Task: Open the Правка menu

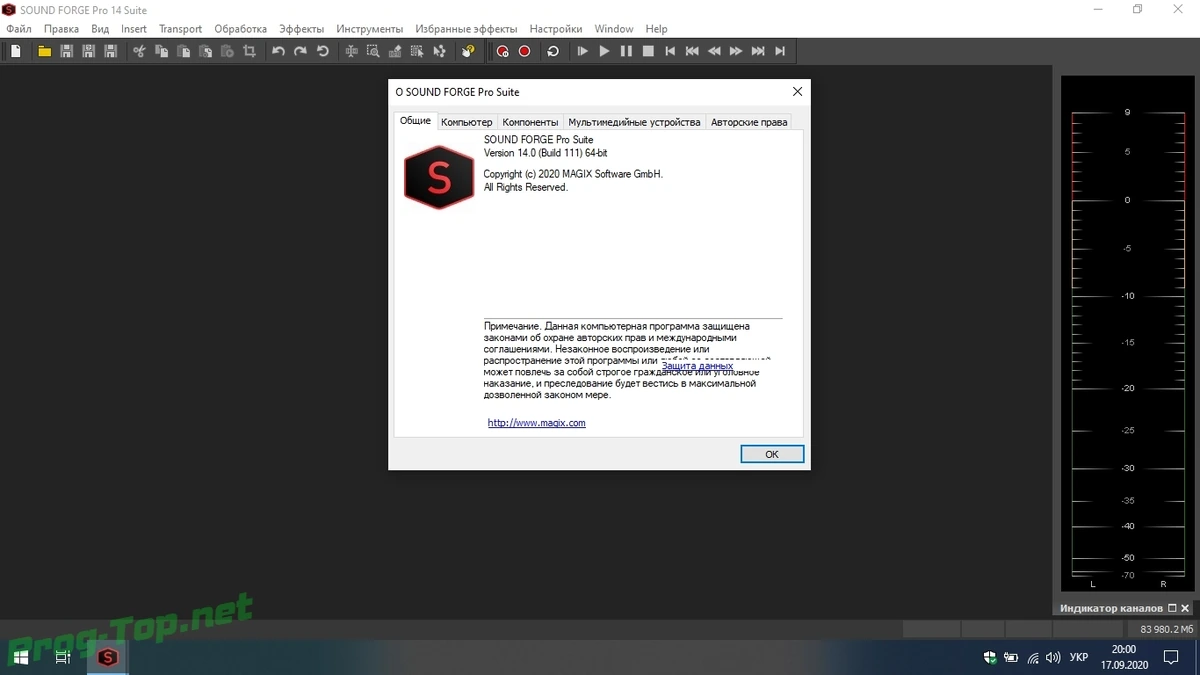Action: pos(61,29)
